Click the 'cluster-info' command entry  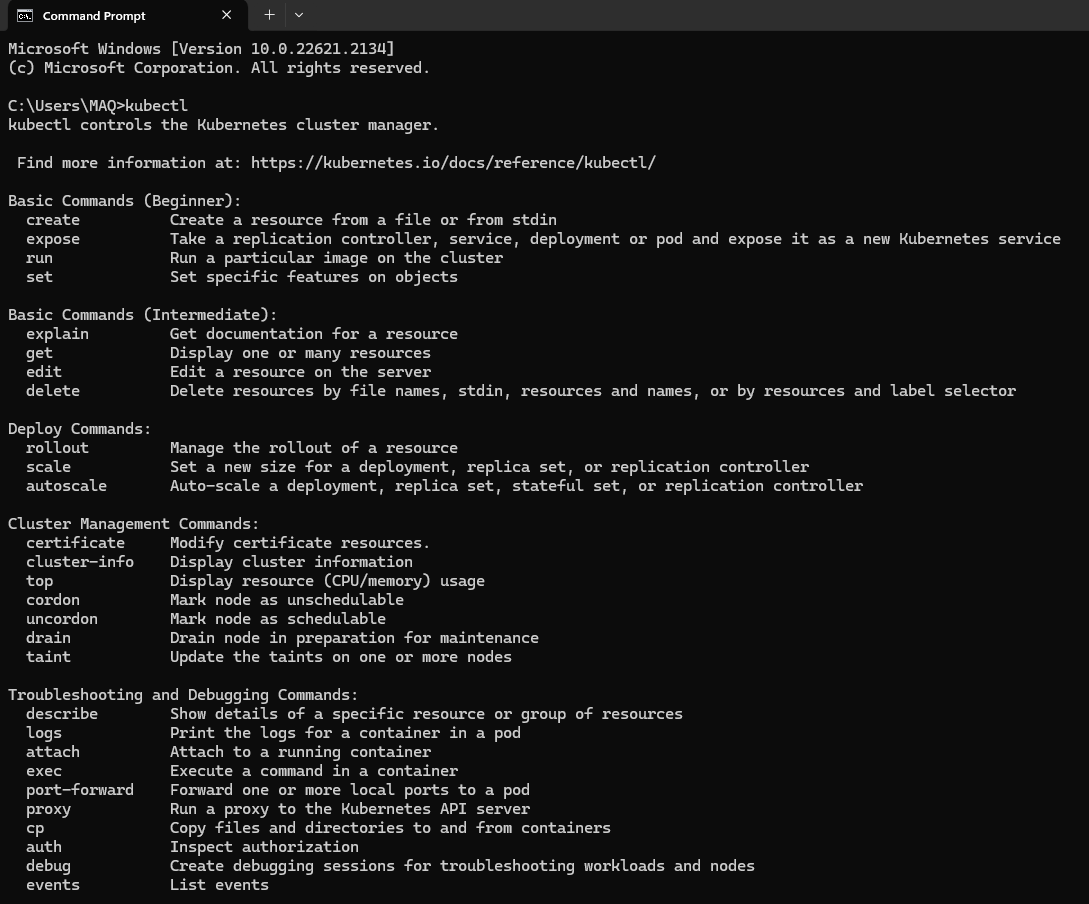pyautogui.click(x=80, y=562)
